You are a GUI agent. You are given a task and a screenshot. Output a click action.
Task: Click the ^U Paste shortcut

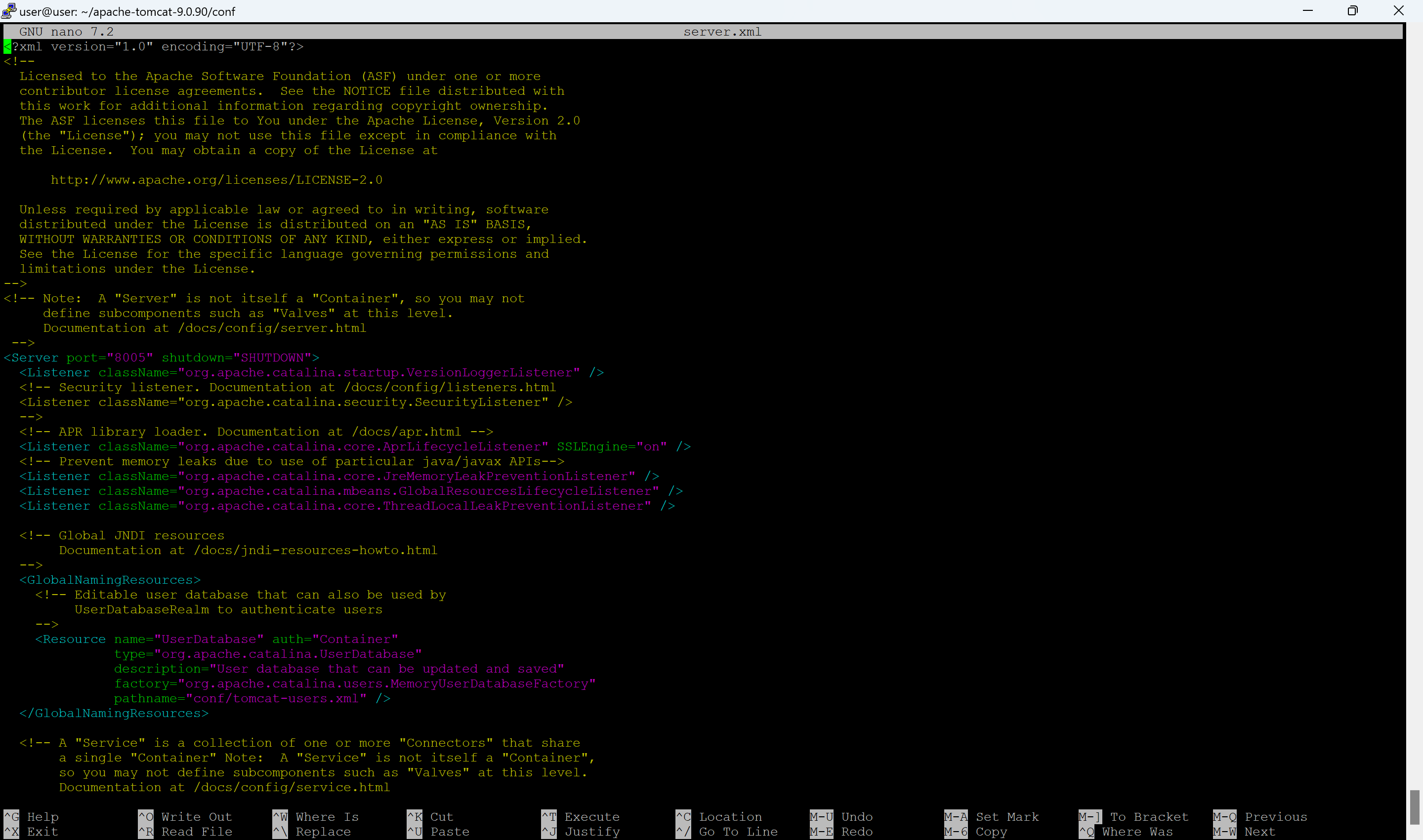pos(438,832)
